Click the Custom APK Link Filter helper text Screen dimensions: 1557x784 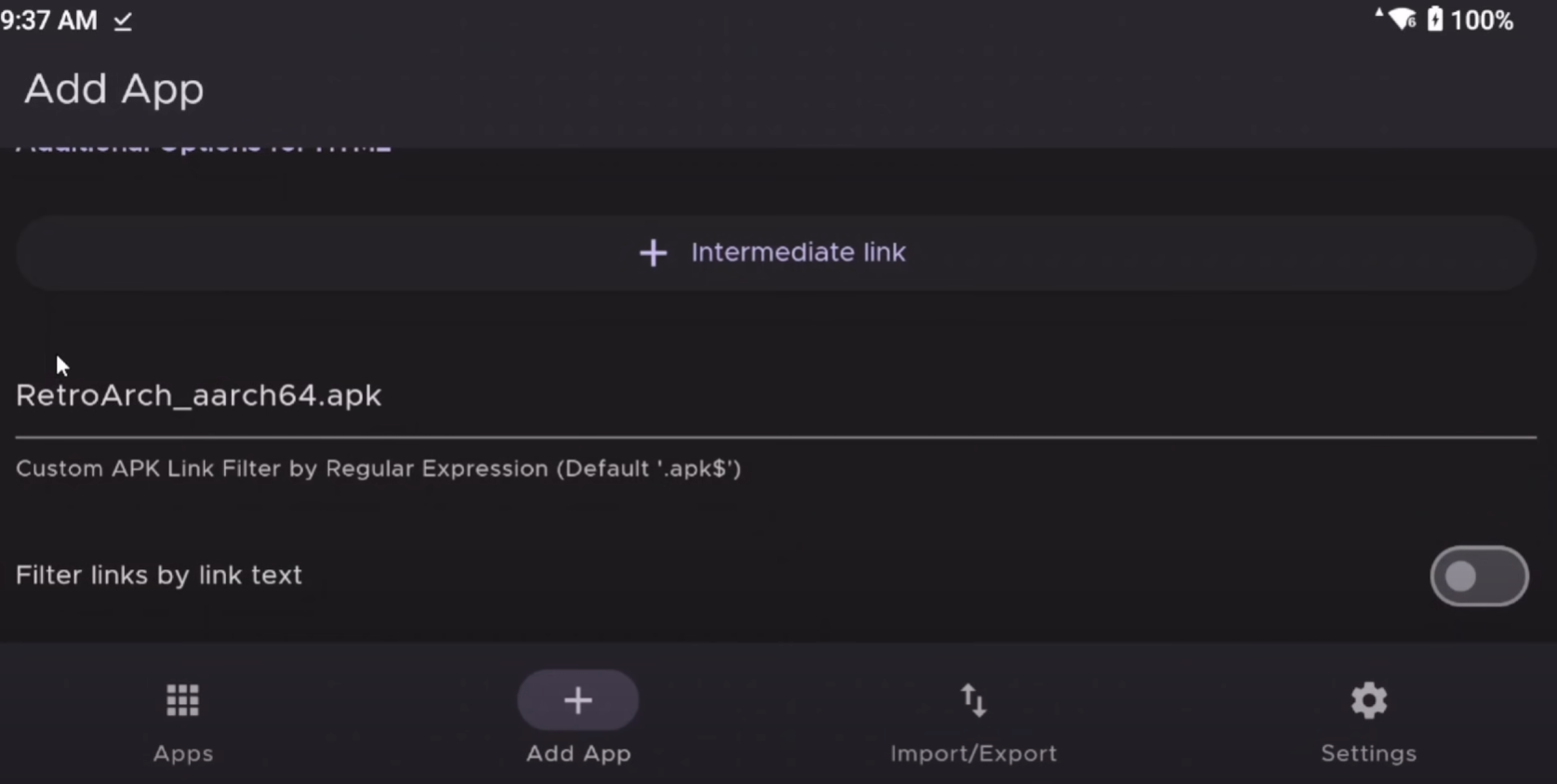379,469
